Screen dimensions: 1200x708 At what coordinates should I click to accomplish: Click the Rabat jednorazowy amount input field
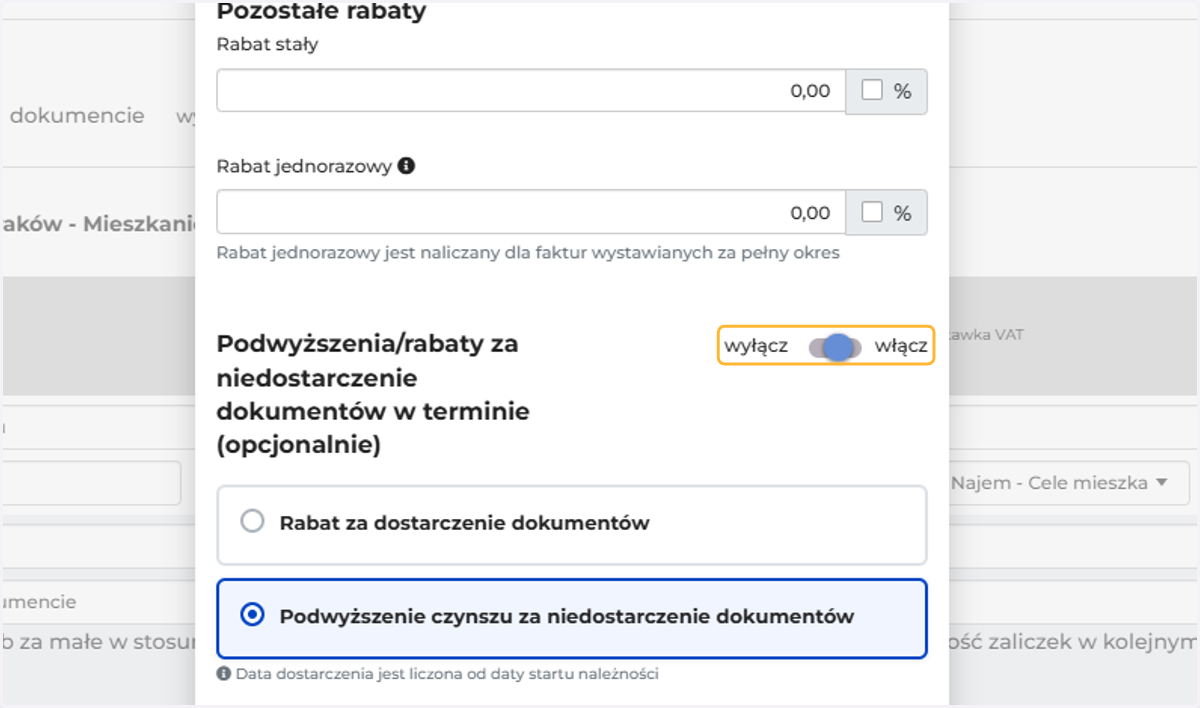[x=531, y=212]
